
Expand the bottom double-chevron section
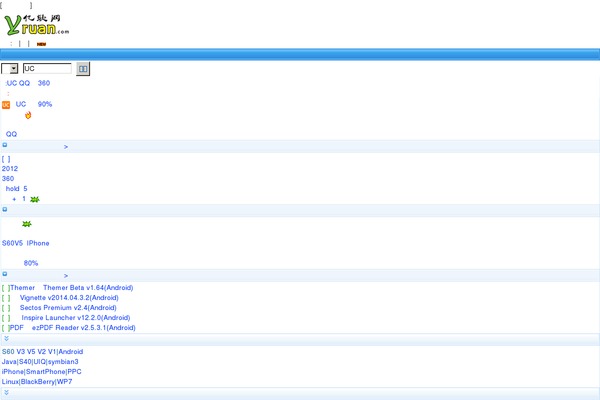click(x=7, y=392)
